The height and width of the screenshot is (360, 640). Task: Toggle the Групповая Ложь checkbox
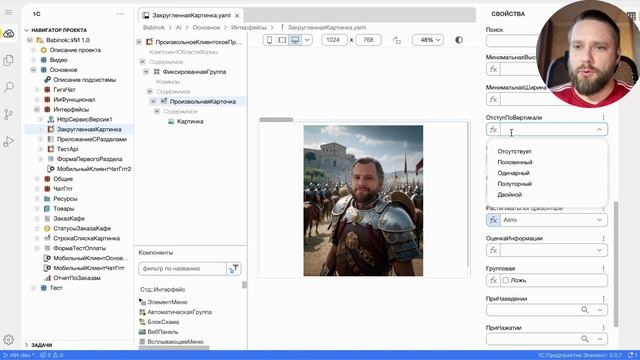506,280
